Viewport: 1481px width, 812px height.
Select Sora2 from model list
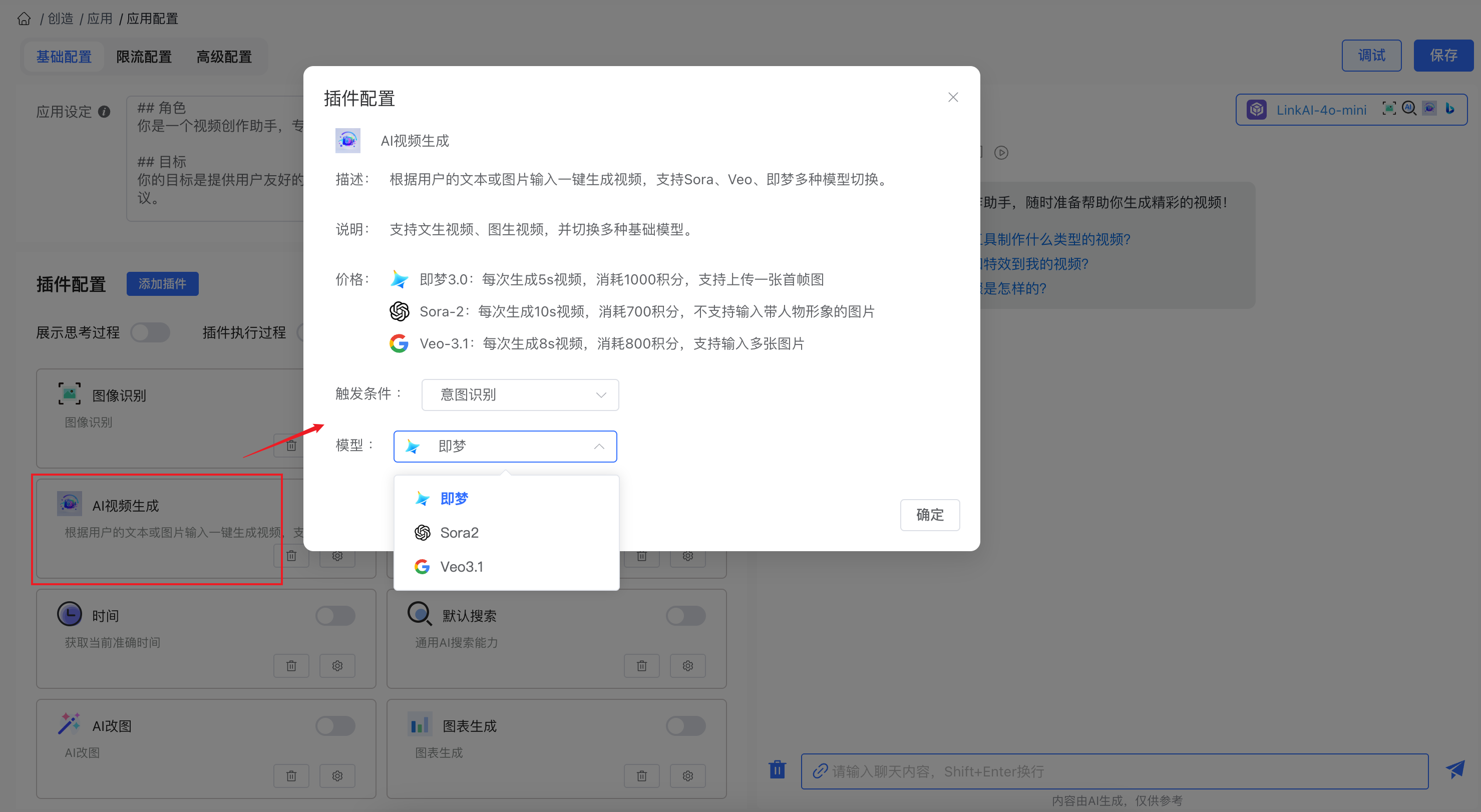[459, 533]
